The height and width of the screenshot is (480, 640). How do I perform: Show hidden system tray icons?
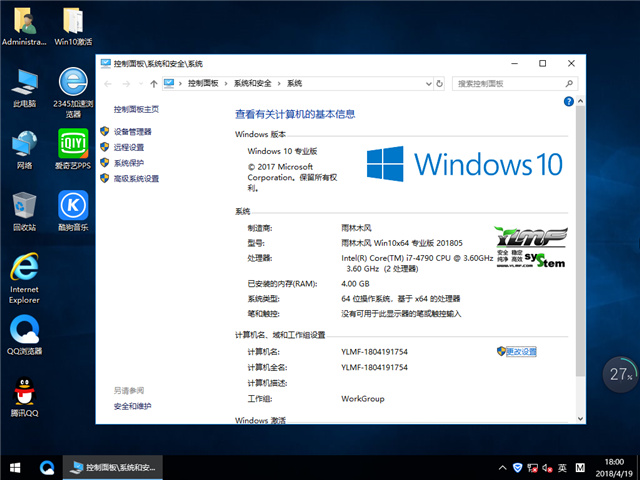coord(502,468)
